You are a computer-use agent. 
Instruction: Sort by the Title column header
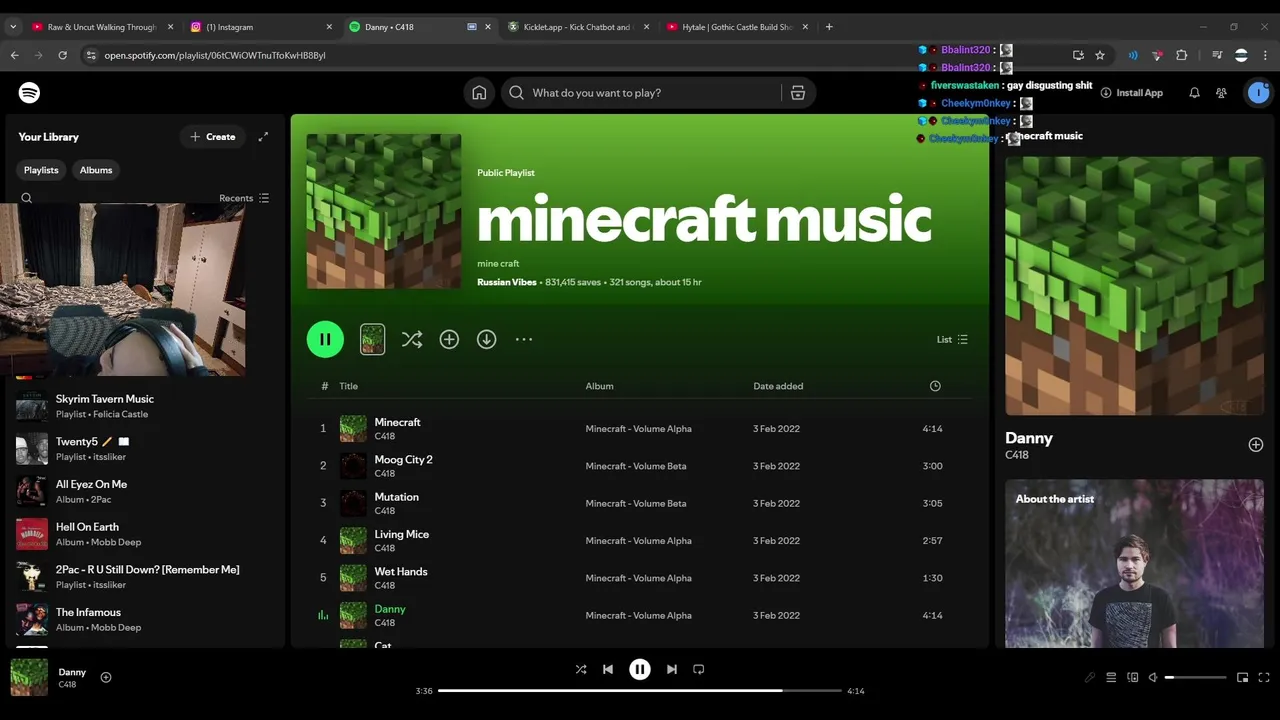pos(348,386)
